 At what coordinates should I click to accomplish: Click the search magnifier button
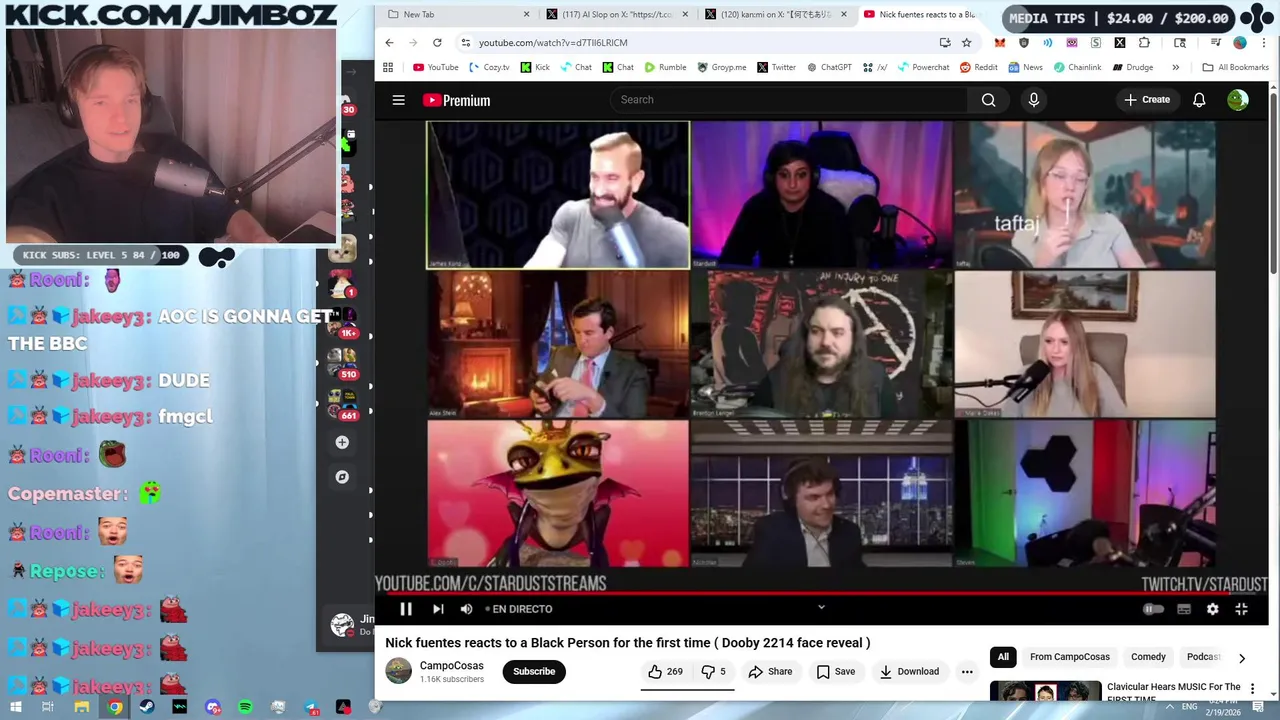[988, 100]
